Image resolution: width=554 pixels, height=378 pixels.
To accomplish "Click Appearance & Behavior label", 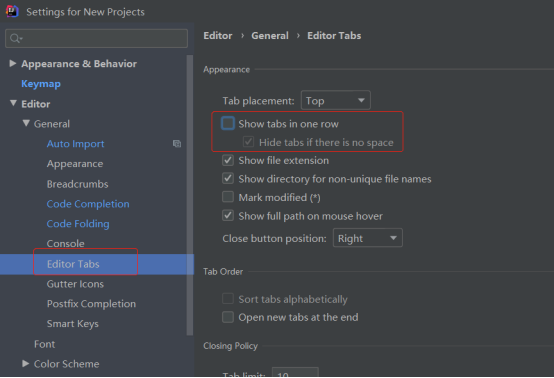I will (79, 64).
